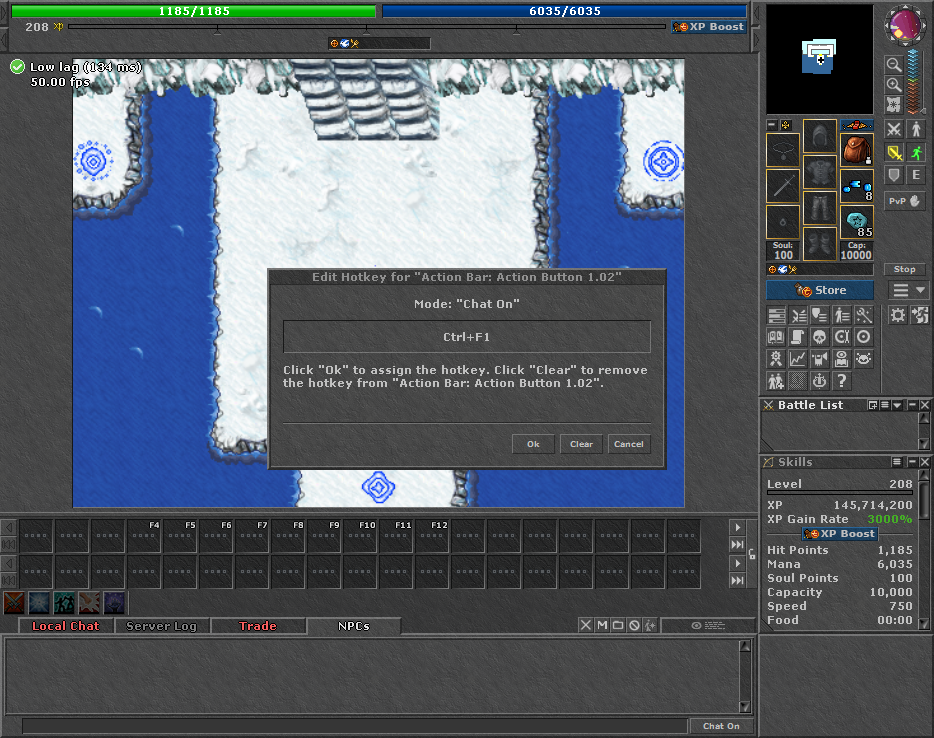
Task: Click the logout exit icon
Action: 920,315
